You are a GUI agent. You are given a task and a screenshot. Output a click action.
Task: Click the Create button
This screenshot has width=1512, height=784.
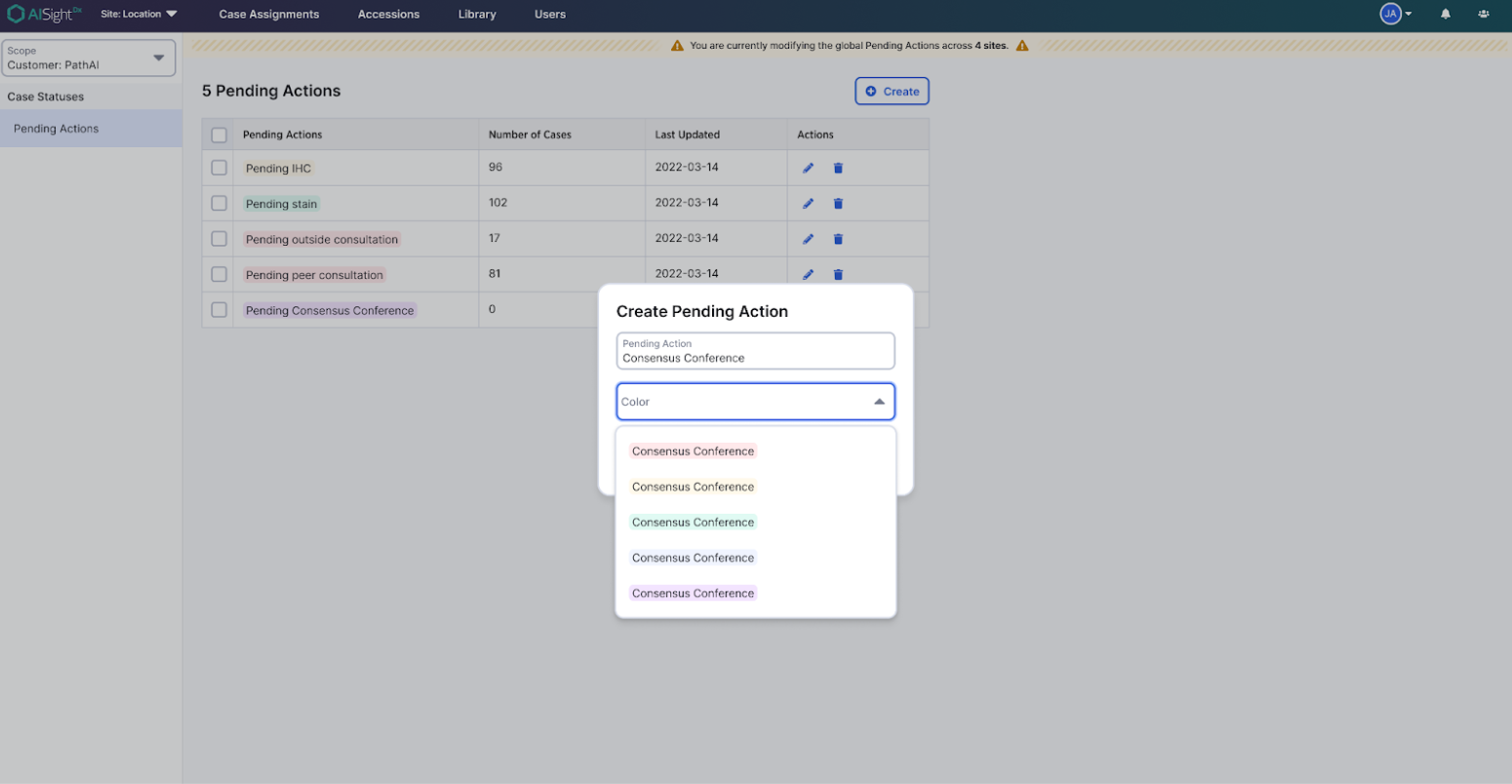coord(892,91)
